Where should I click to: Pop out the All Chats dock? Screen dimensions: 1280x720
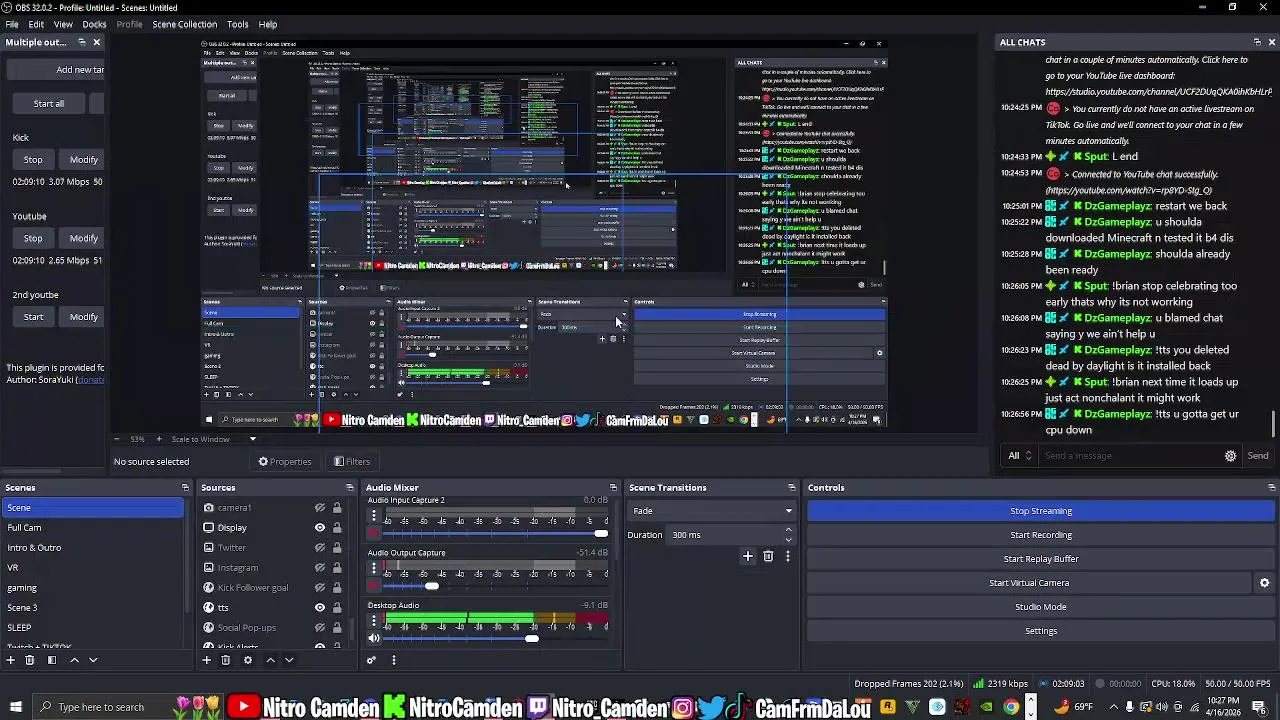[x=1257, y=42]
